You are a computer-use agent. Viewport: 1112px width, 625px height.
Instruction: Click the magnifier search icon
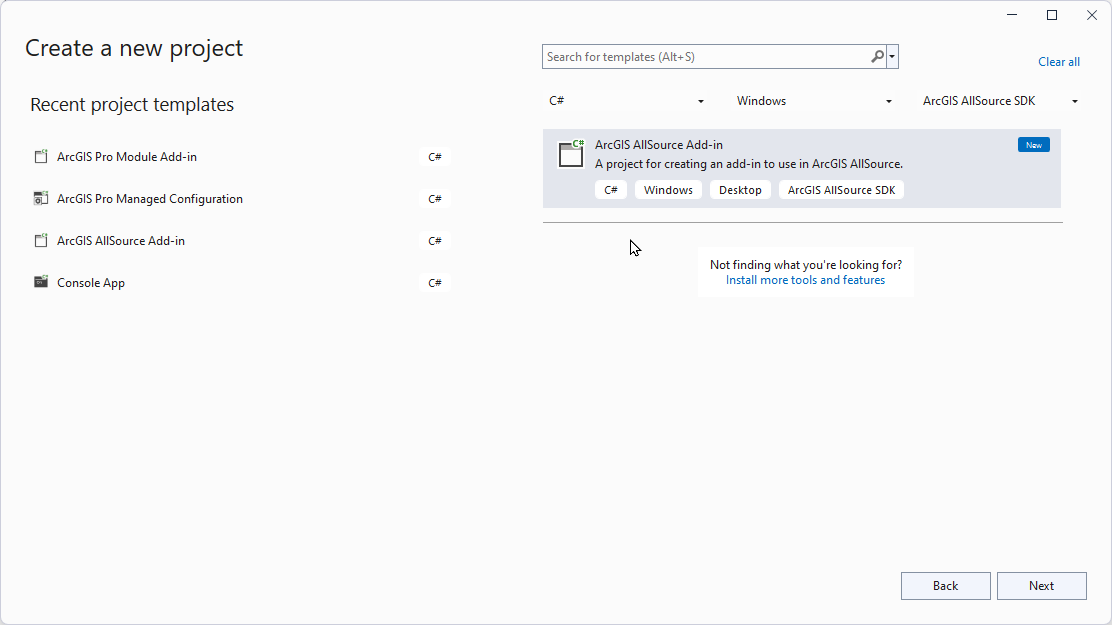pyautogui.click(x=875, y=56)
